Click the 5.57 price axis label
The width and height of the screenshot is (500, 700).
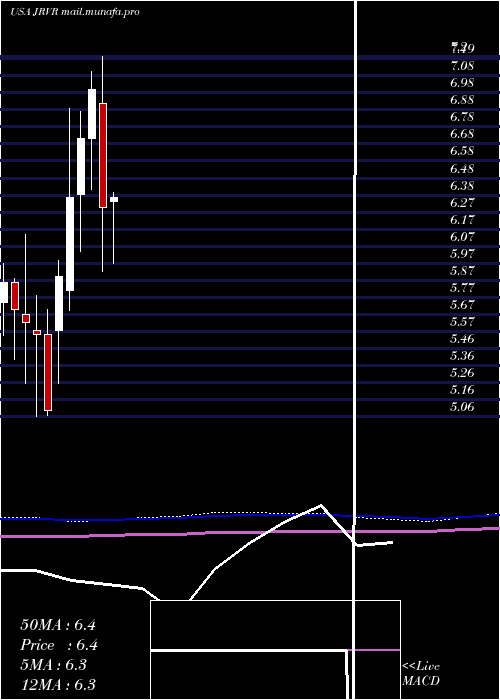[x=462, y=321]
